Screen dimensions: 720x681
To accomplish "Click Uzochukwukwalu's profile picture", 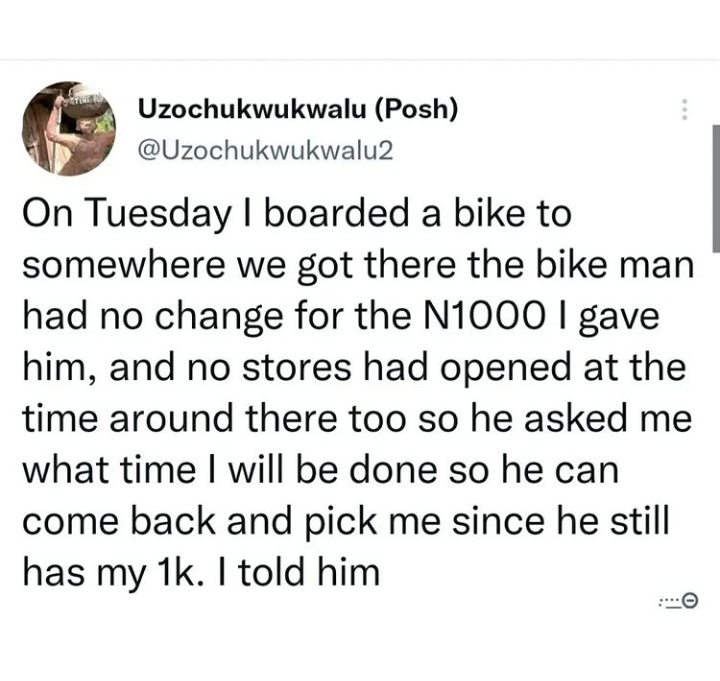I will tap(69, 129).
